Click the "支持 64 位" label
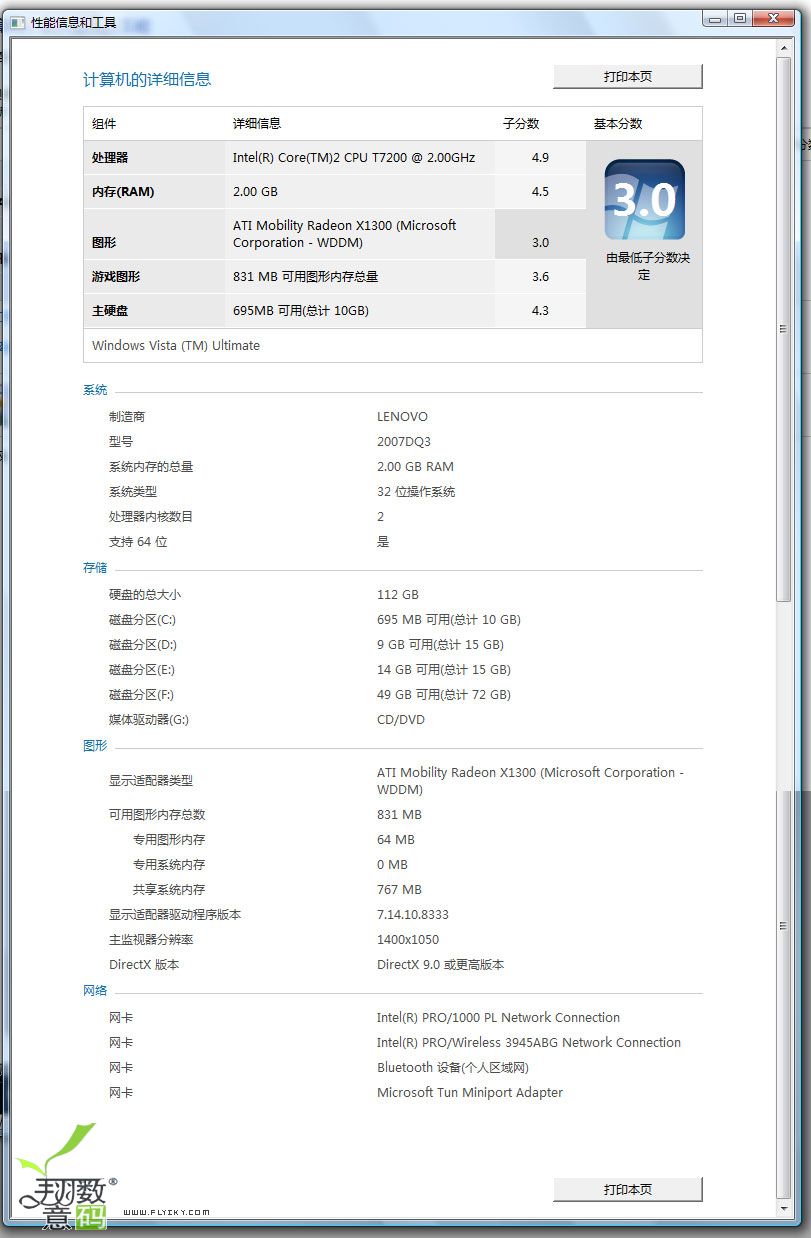 [138, 542]
